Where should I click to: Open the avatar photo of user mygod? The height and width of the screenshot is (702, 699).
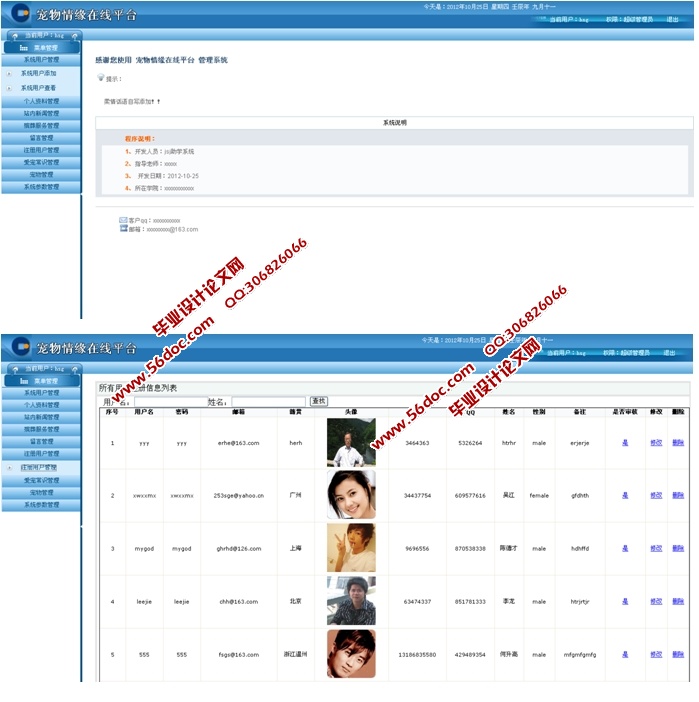[351, 548]
